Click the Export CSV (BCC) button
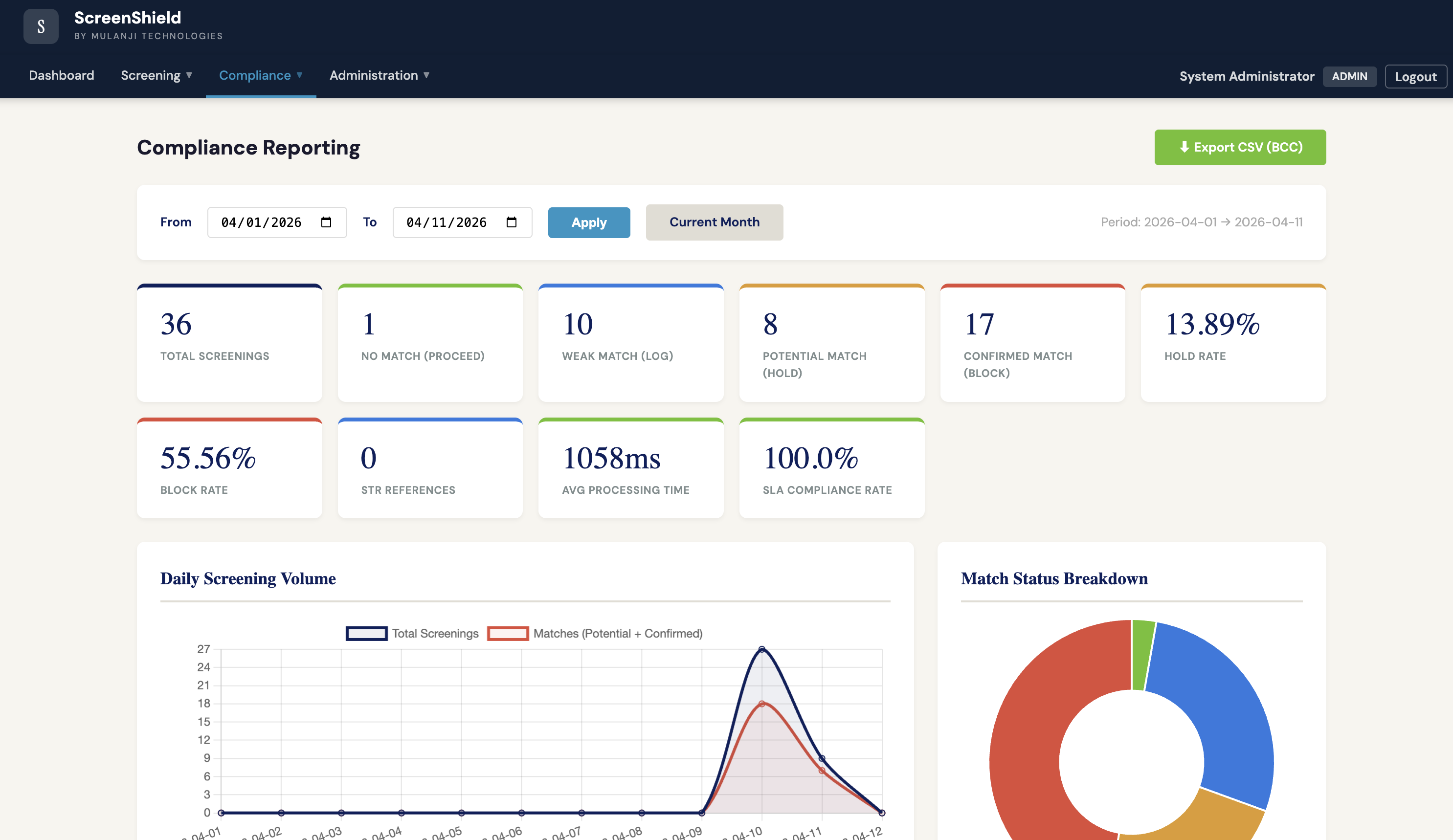 pyautogui.click(x=1240, y=147)
